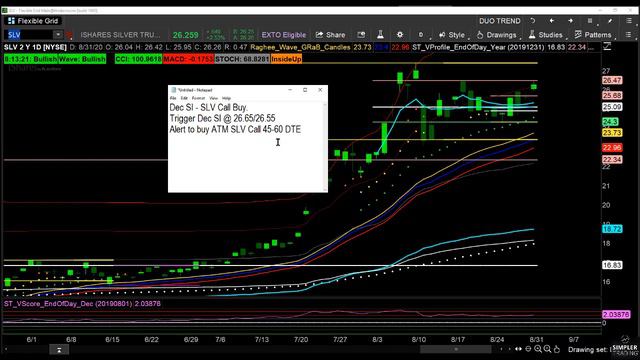This screenshot has height=360, width=640.
Task: Click the undo curved arrow next to DUO TREND
Action: [533, 21]
